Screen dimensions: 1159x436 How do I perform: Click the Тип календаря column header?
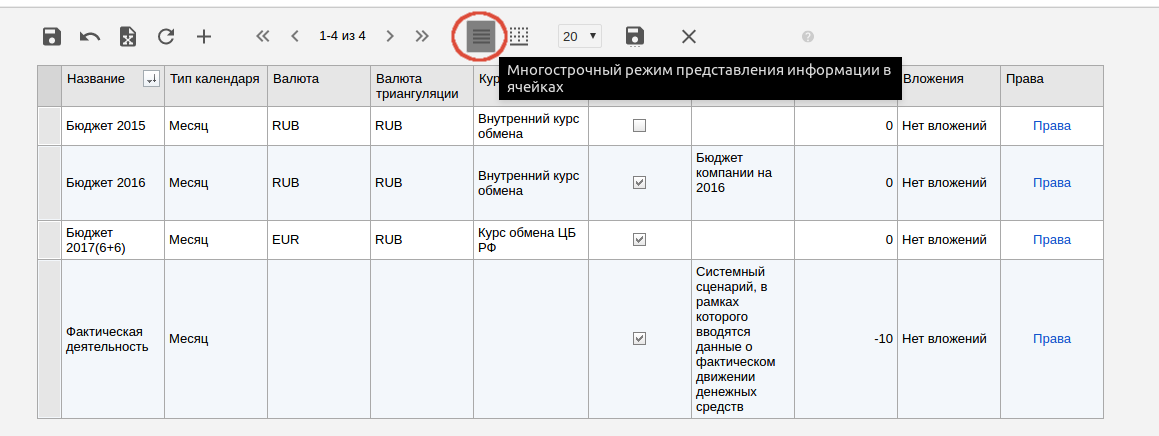(x=216, y=86)
